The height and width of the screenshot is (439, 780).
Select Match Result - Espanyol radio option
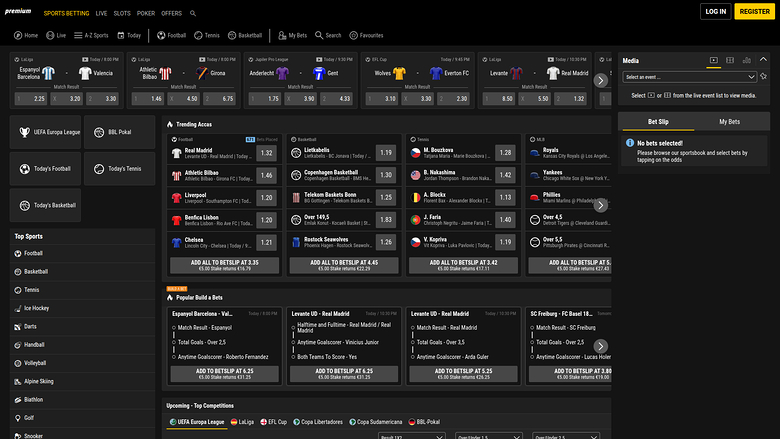[174, 328]
